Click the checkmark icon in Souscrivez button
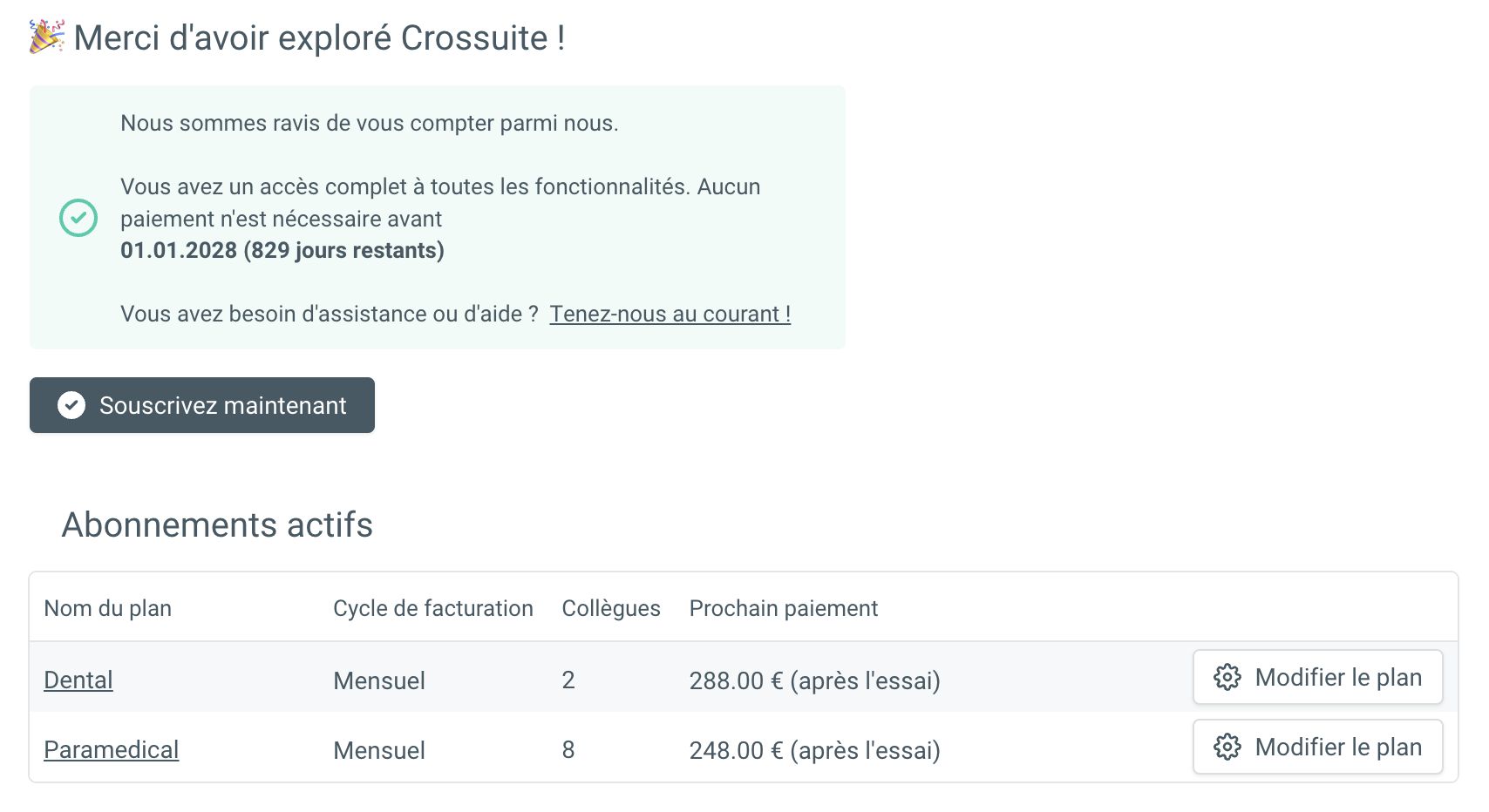 71,405
